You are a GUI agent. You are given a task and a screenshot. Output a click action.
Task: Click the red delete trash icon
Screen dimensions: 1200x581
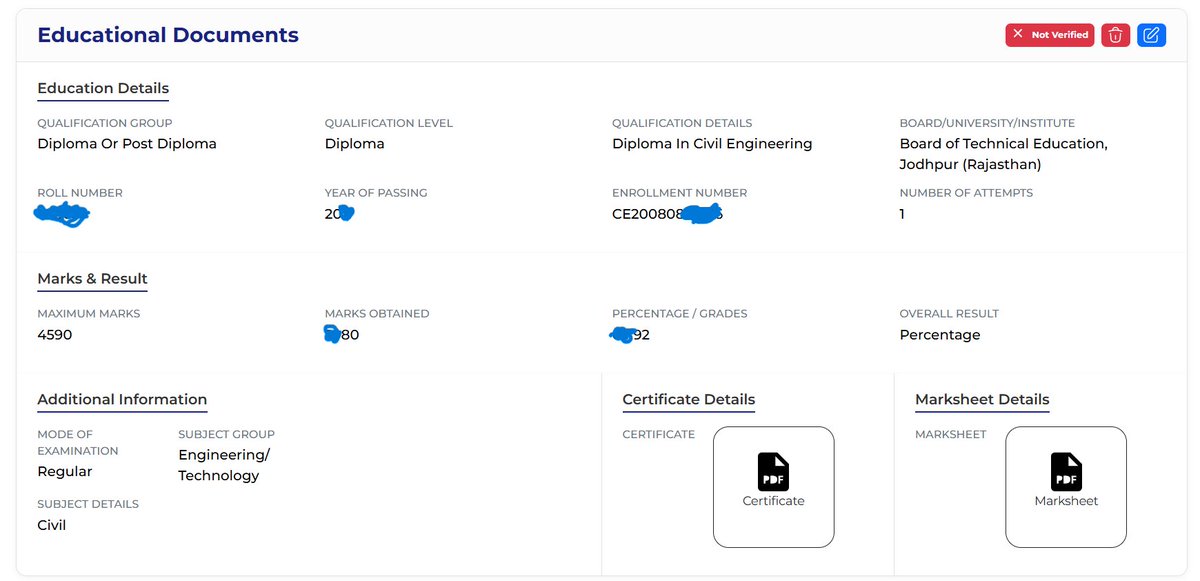pos(1116,35)
